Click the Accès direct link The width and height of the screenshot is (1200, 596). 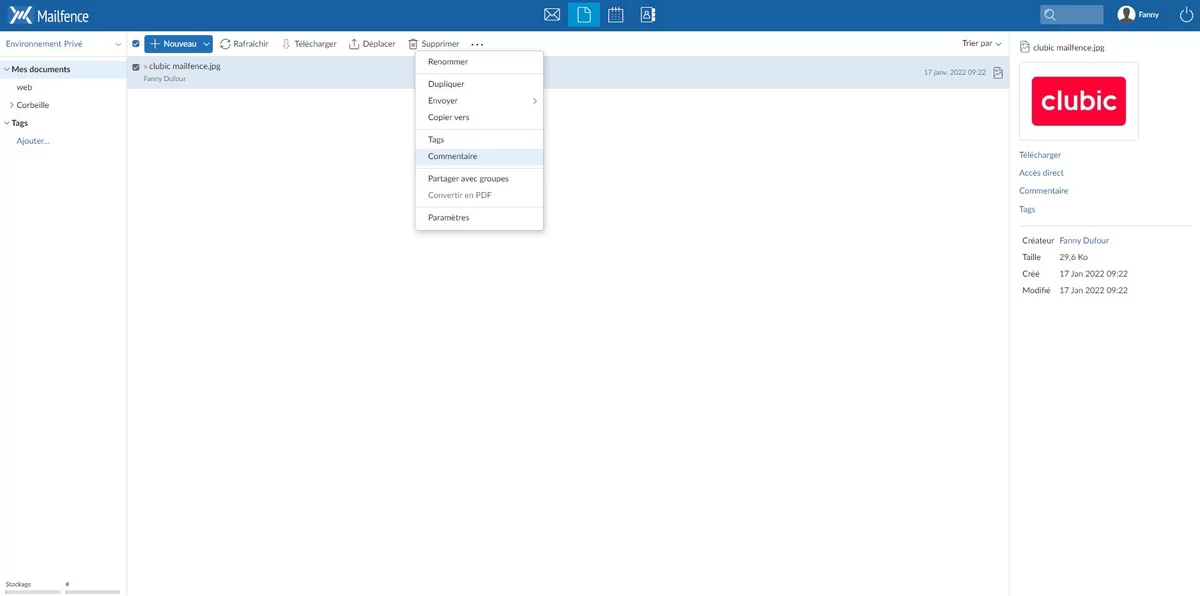point(1041,173)
